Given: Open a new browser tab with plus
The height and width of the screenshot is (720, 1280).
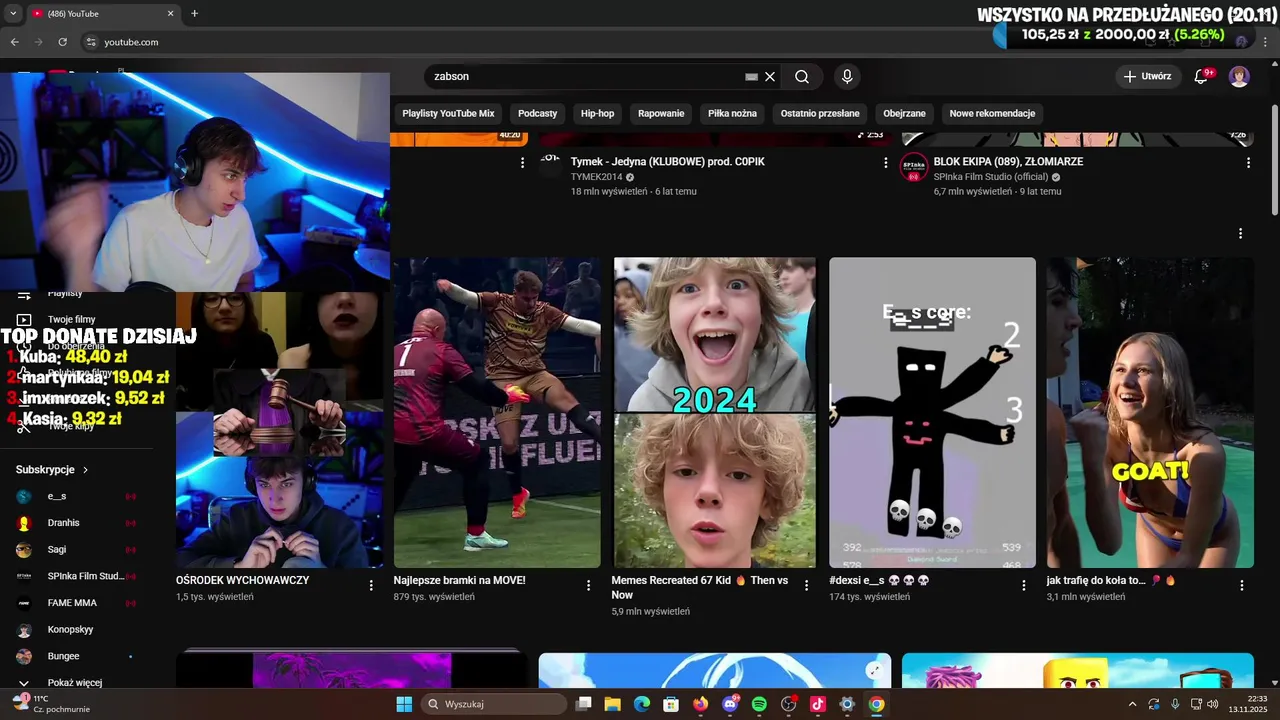Looking at the screenshot, I should (194, 14).
